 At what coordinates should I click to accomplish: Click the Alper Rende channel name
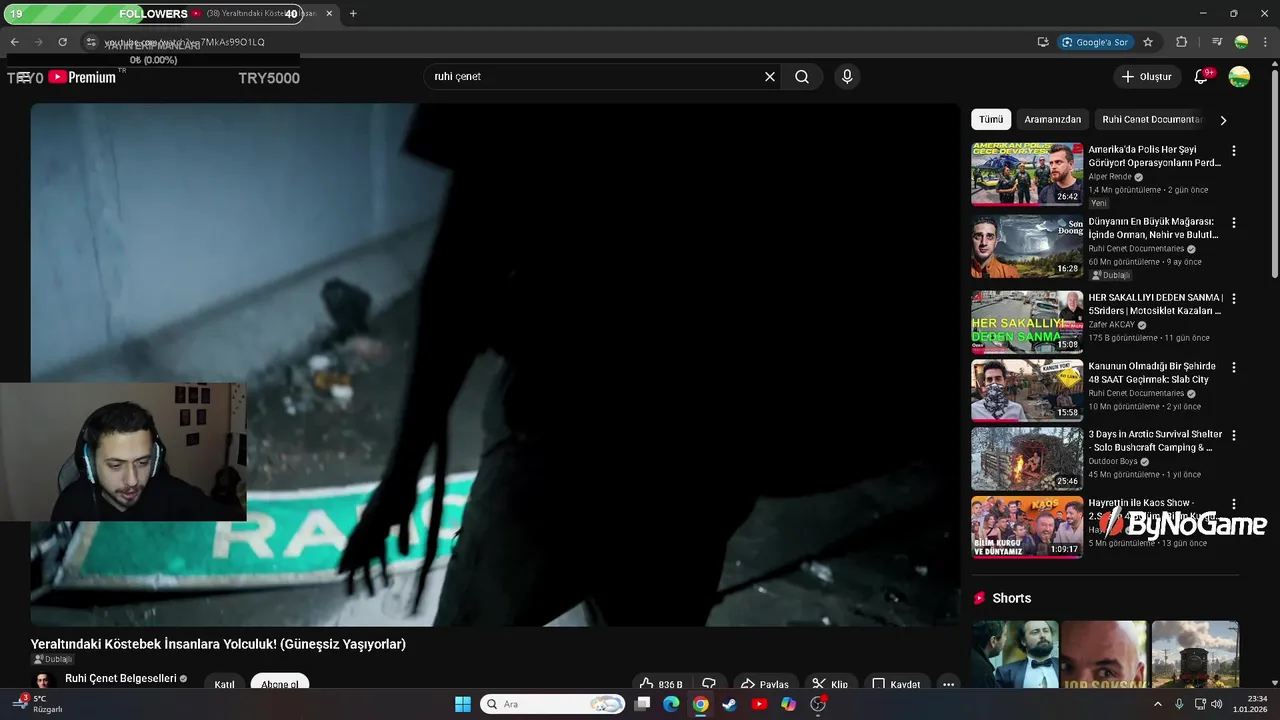point(1110,177)
